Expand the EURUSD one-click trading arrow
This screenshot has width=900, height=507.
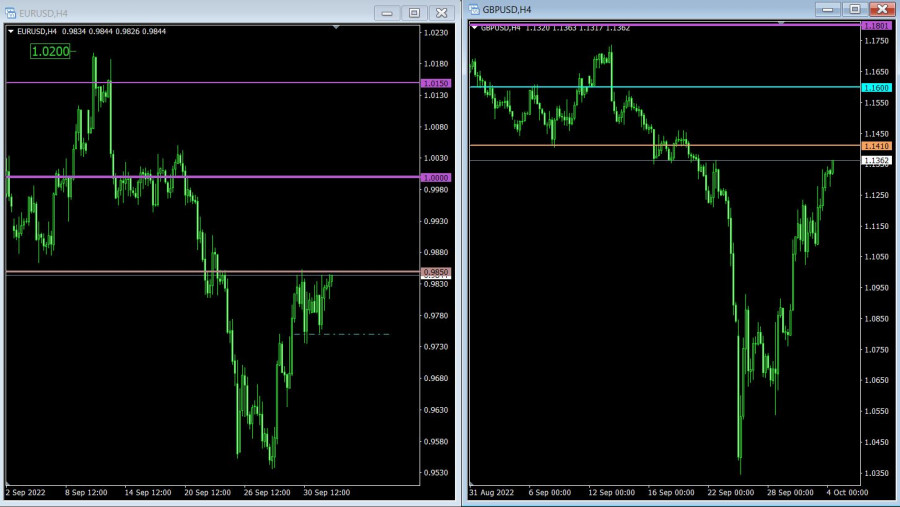click(x=11, y=31)
